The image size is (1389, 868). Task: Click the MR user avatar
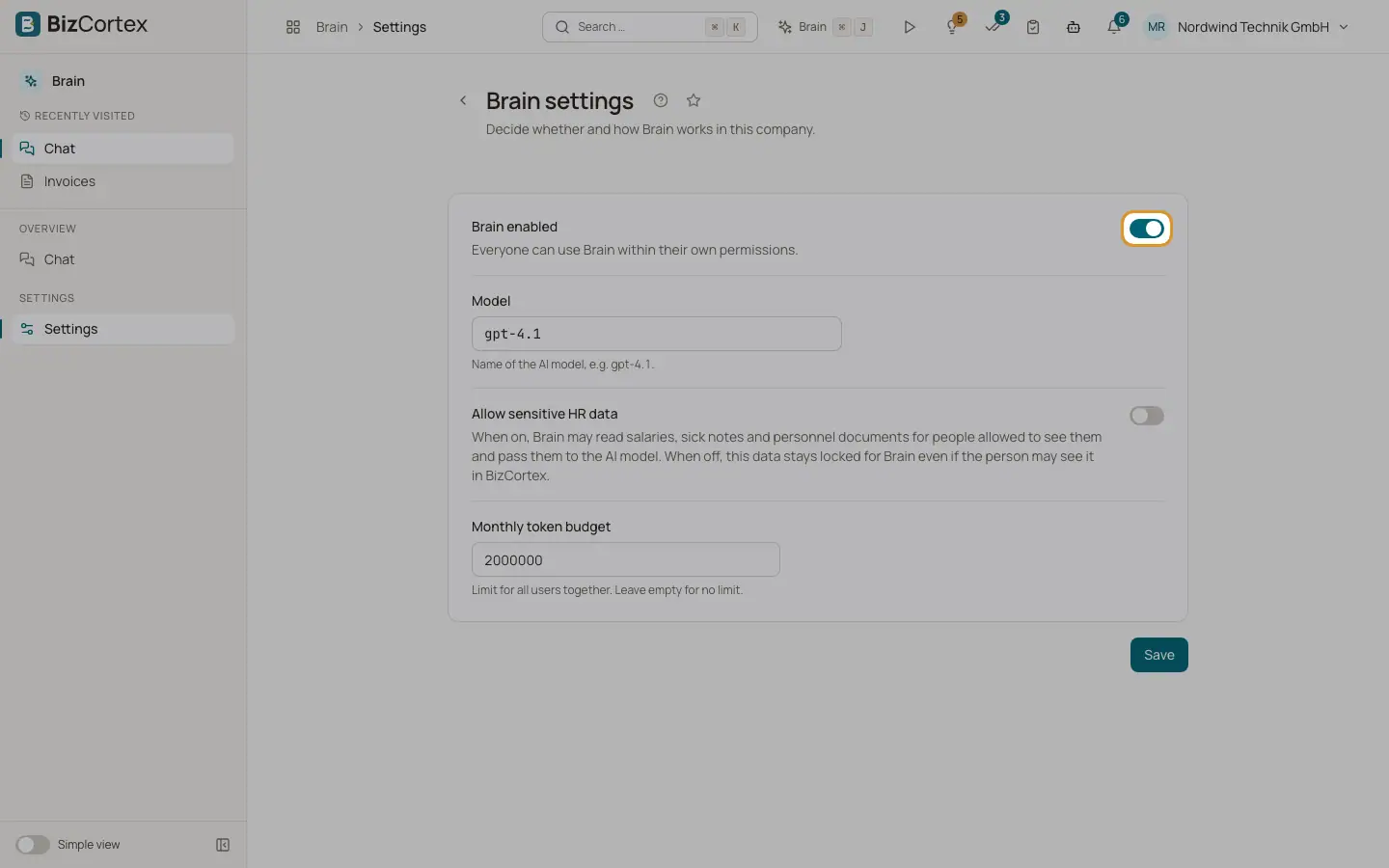click(1157, 27)
